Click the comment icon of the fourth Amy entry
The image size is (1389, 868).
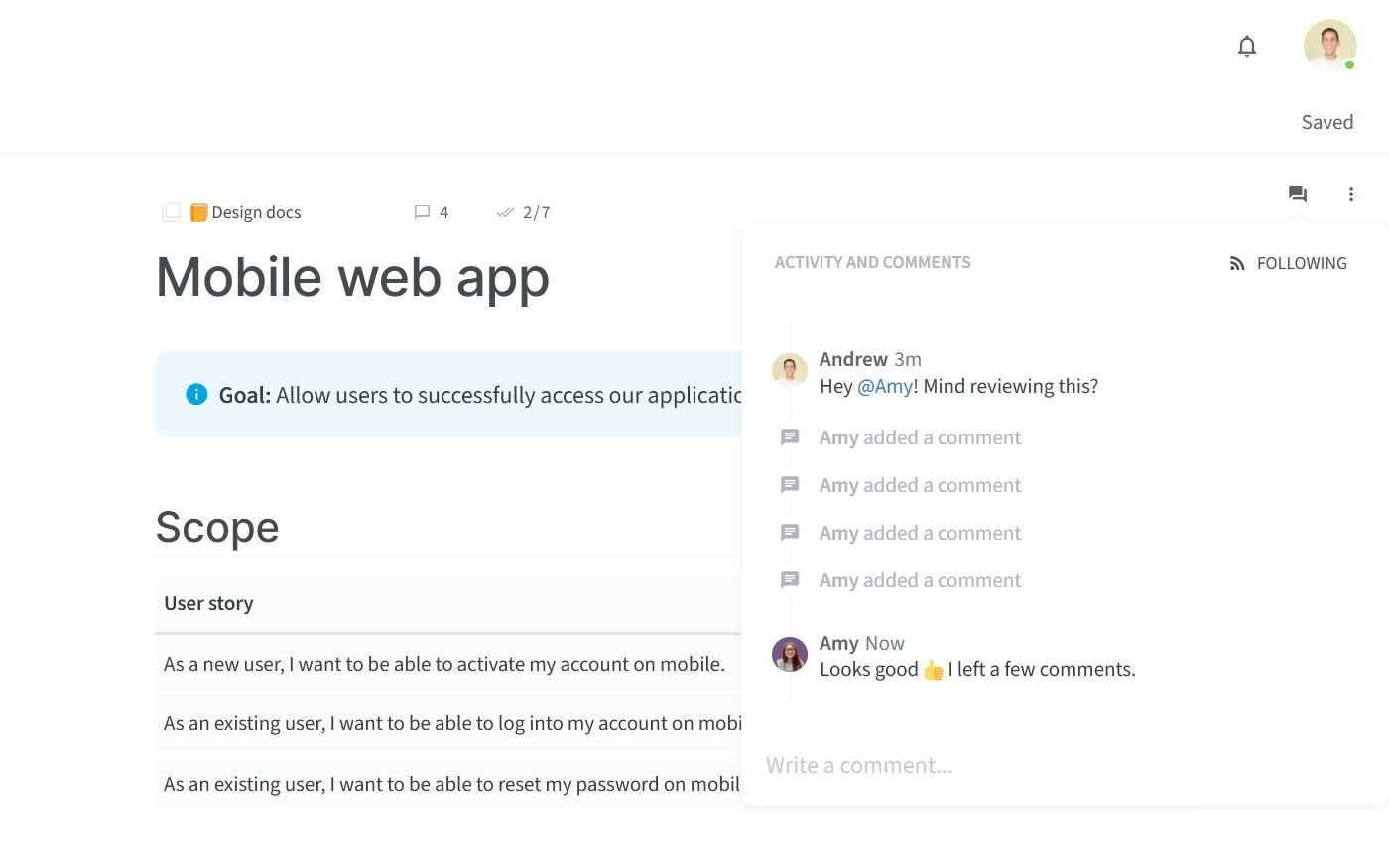pyautogui.click(x=790, y=580)
